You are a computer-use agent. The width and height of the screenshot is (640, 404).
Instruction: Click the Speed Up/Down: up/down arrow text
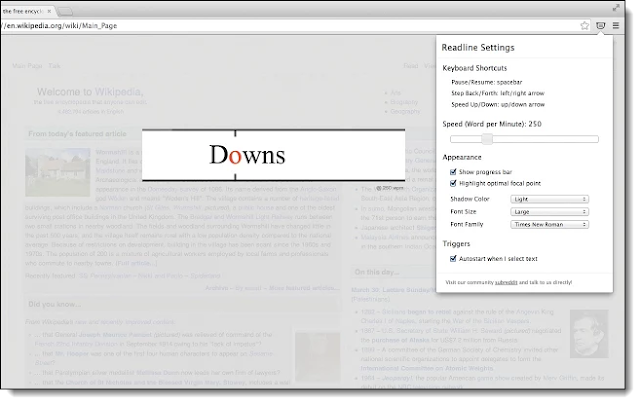(498, 104)
